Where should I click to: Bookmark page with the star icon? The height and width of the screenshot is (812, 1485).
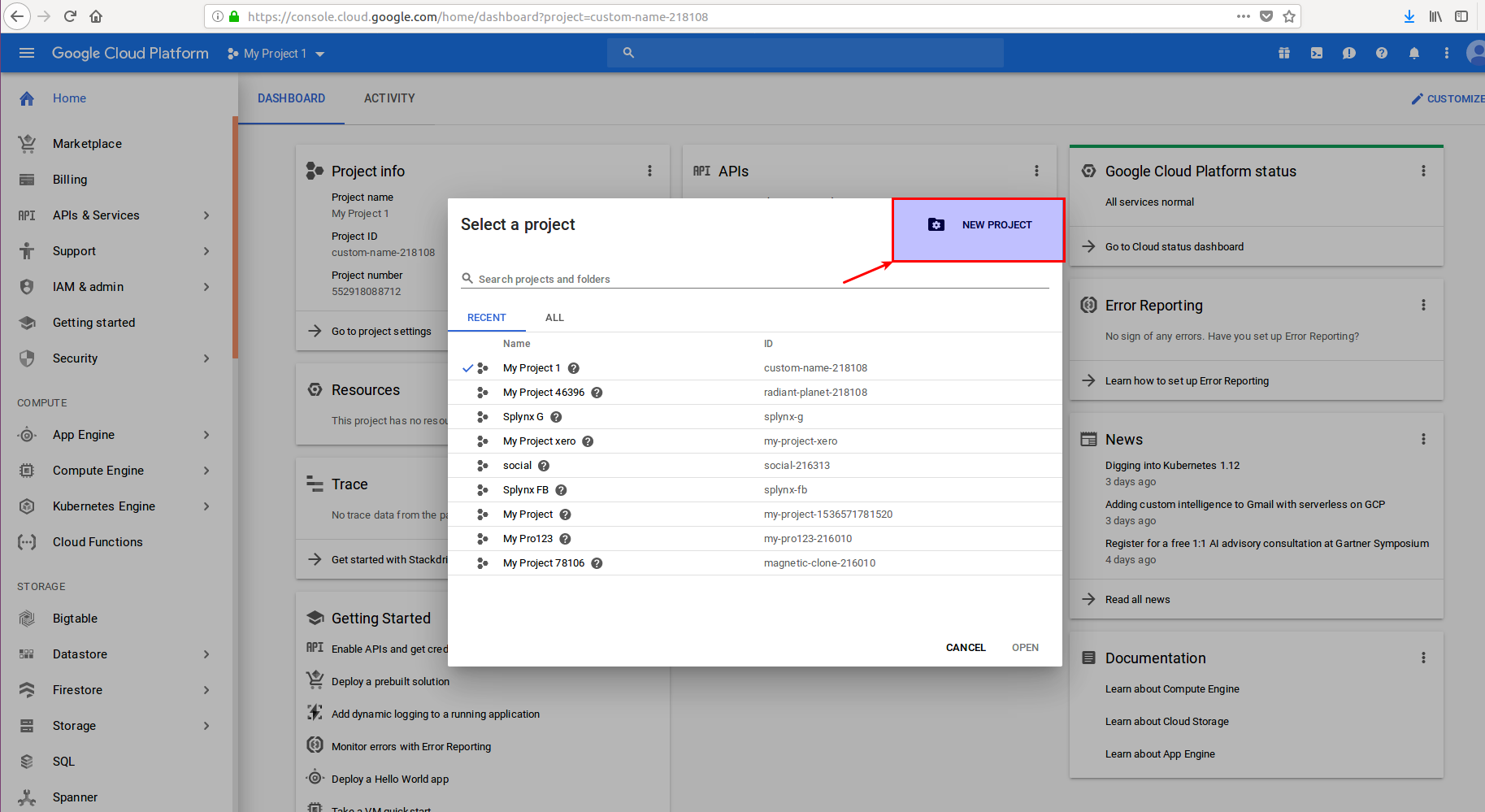click(1289, 16)
